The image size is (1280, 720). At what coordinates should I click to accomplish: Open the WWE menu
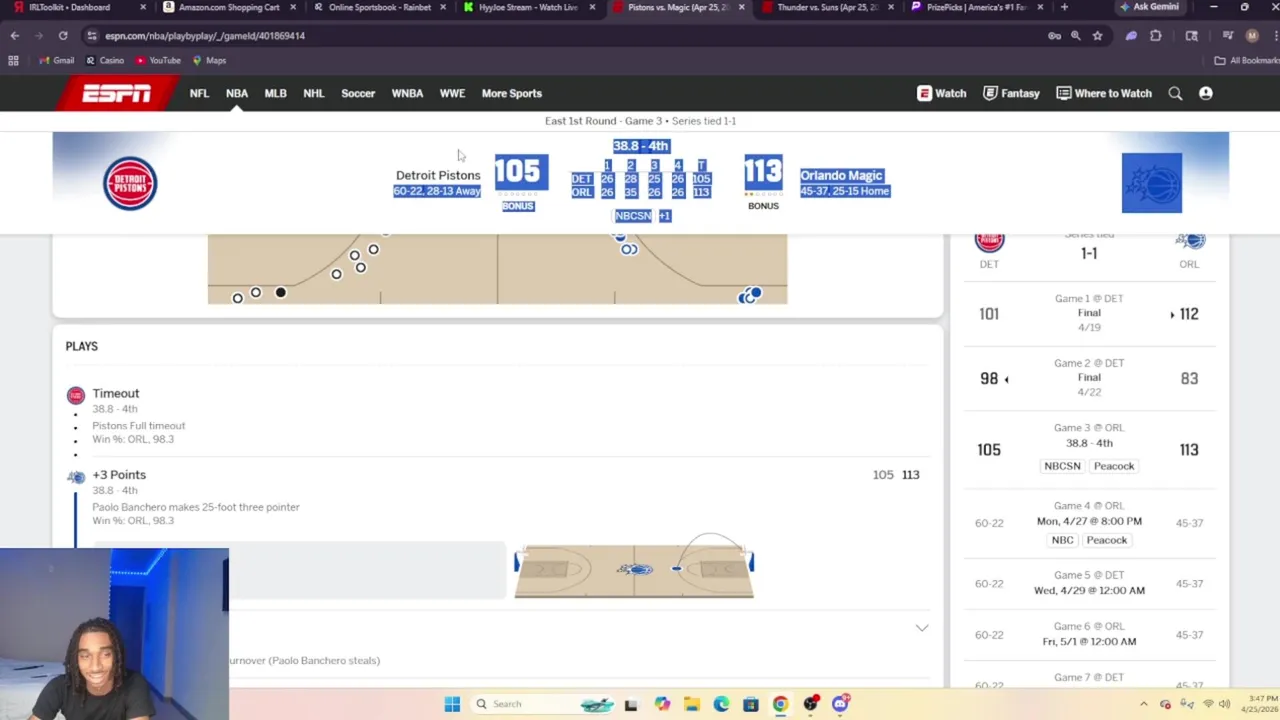tap(452, 93)
